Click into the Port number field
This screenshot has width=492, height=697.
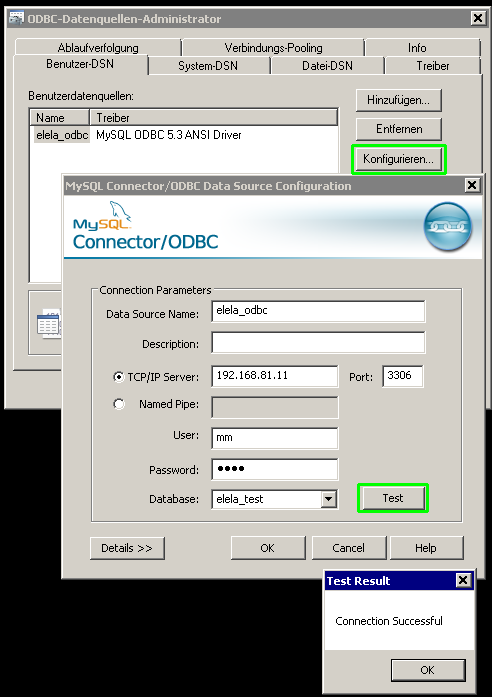(x=403, y=376)
